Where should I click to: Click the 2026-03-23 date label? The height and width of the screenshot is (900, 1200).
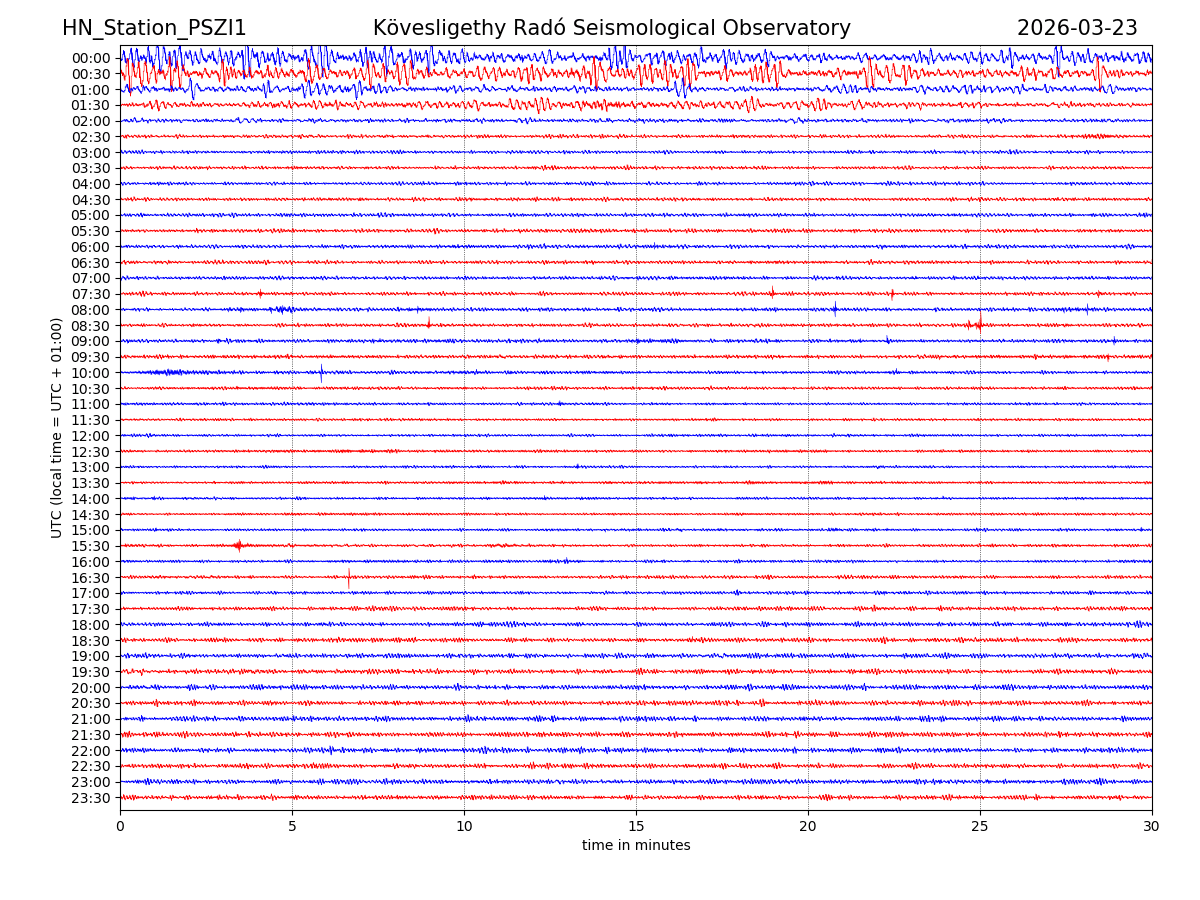tap(1077, 29)
